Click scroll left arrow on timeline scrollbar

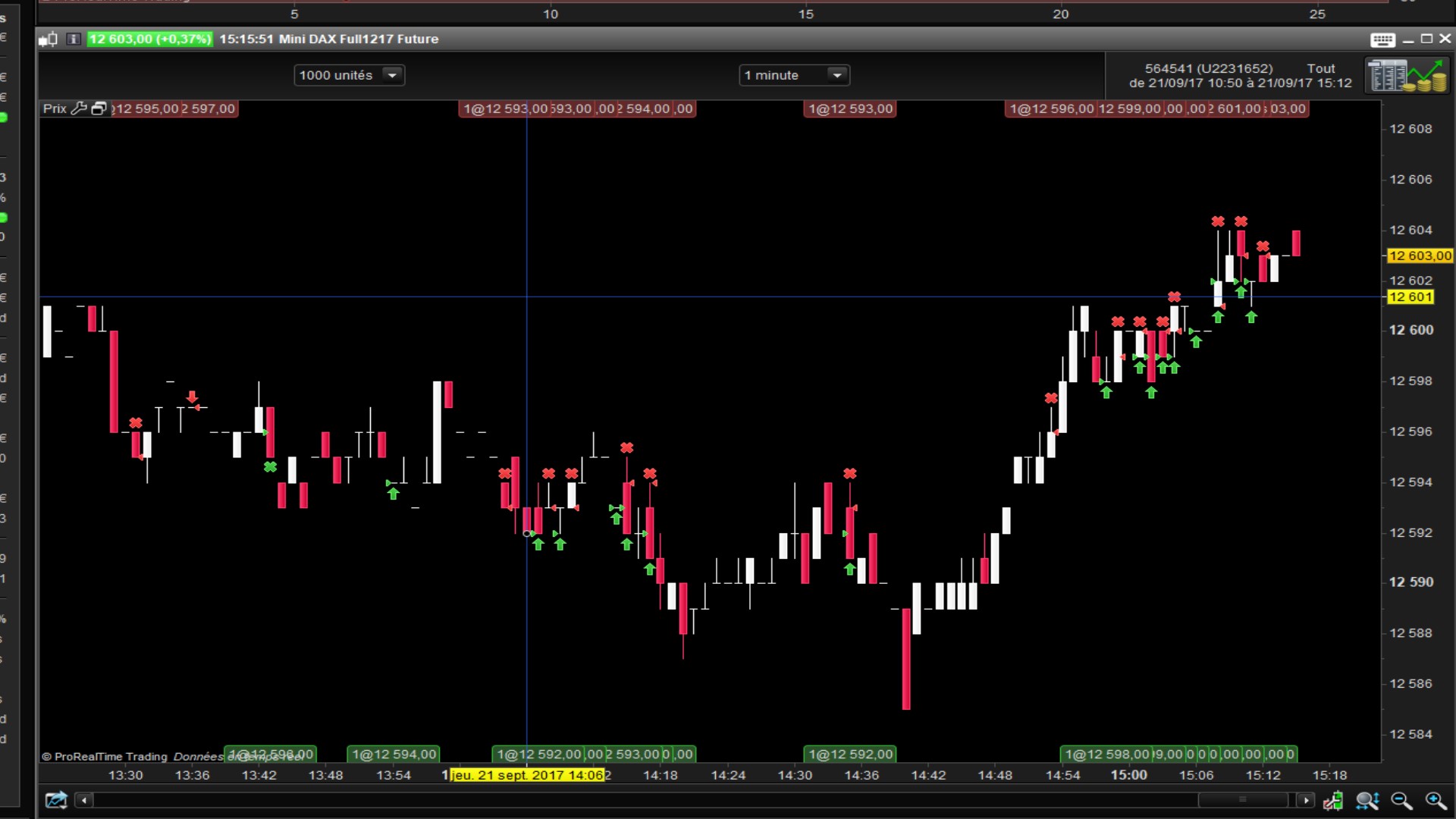point(84,800)
